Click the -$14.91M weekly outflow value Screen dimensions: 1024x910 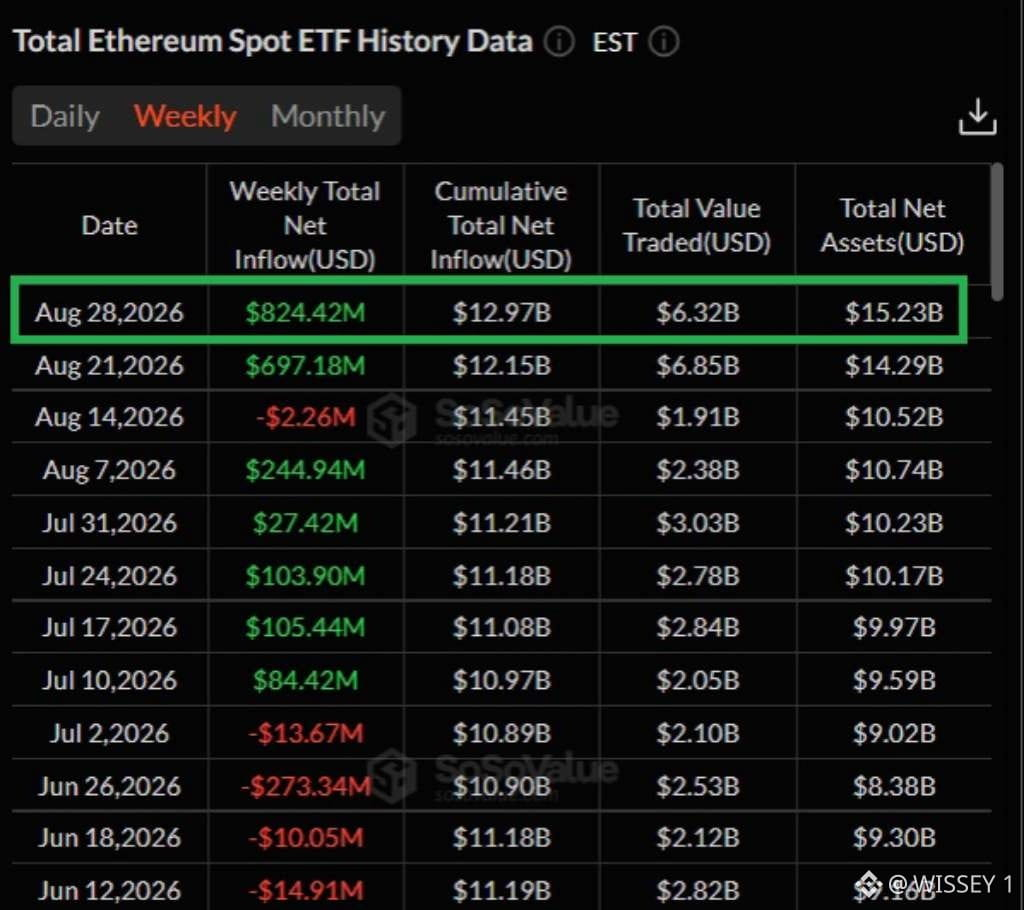(x=306, y=891)
